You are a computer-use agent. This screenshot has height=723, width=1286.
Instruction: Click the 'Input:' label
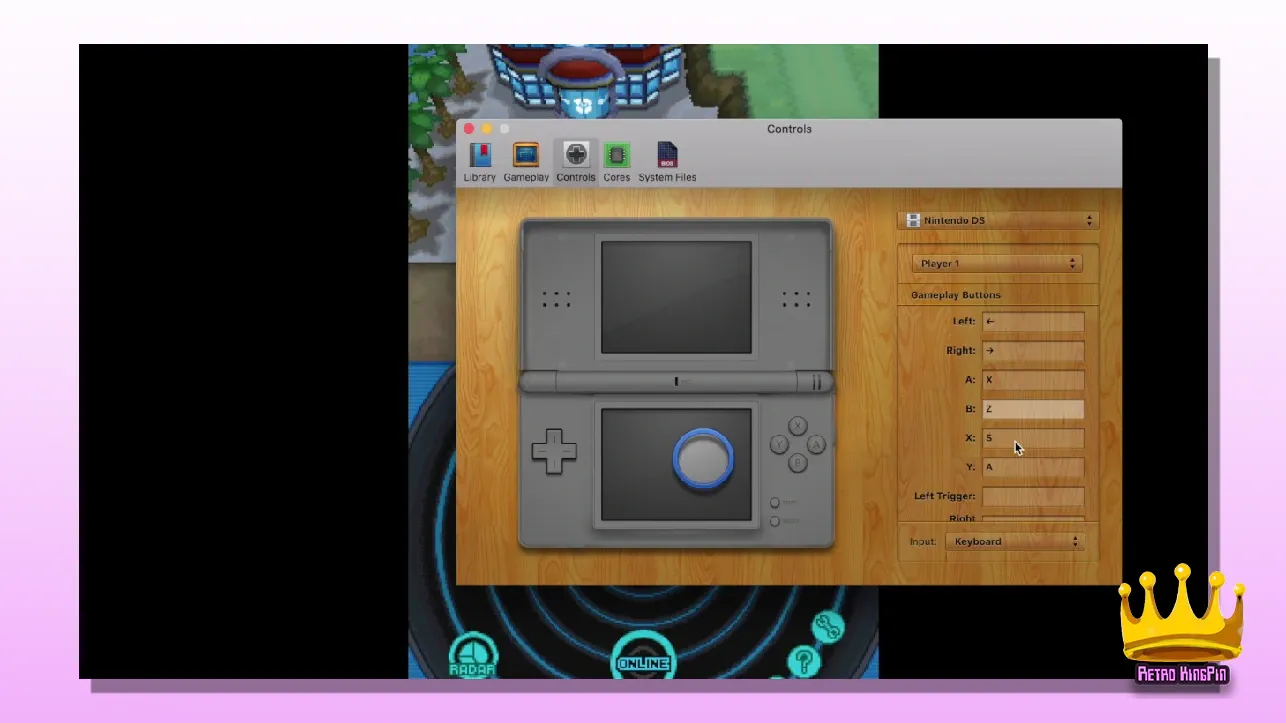(x=923, y=542)
